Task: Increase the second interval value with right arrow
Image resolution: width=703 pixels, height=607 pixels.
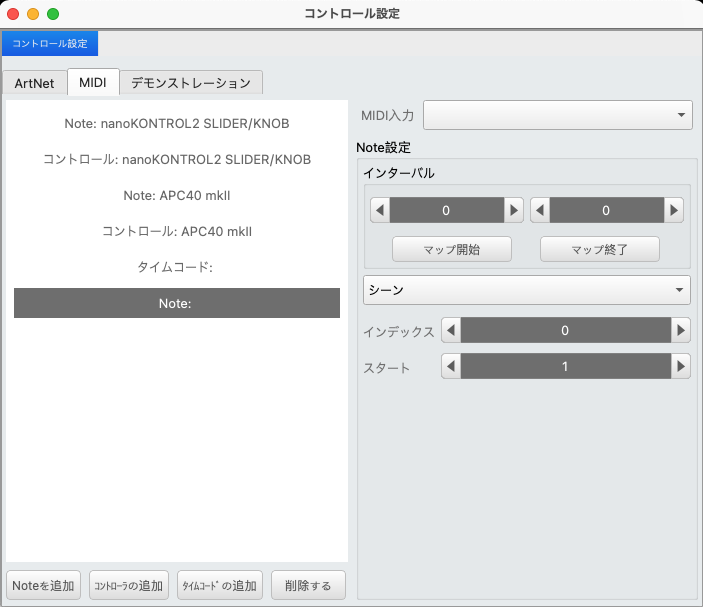Action: (673, 210)
